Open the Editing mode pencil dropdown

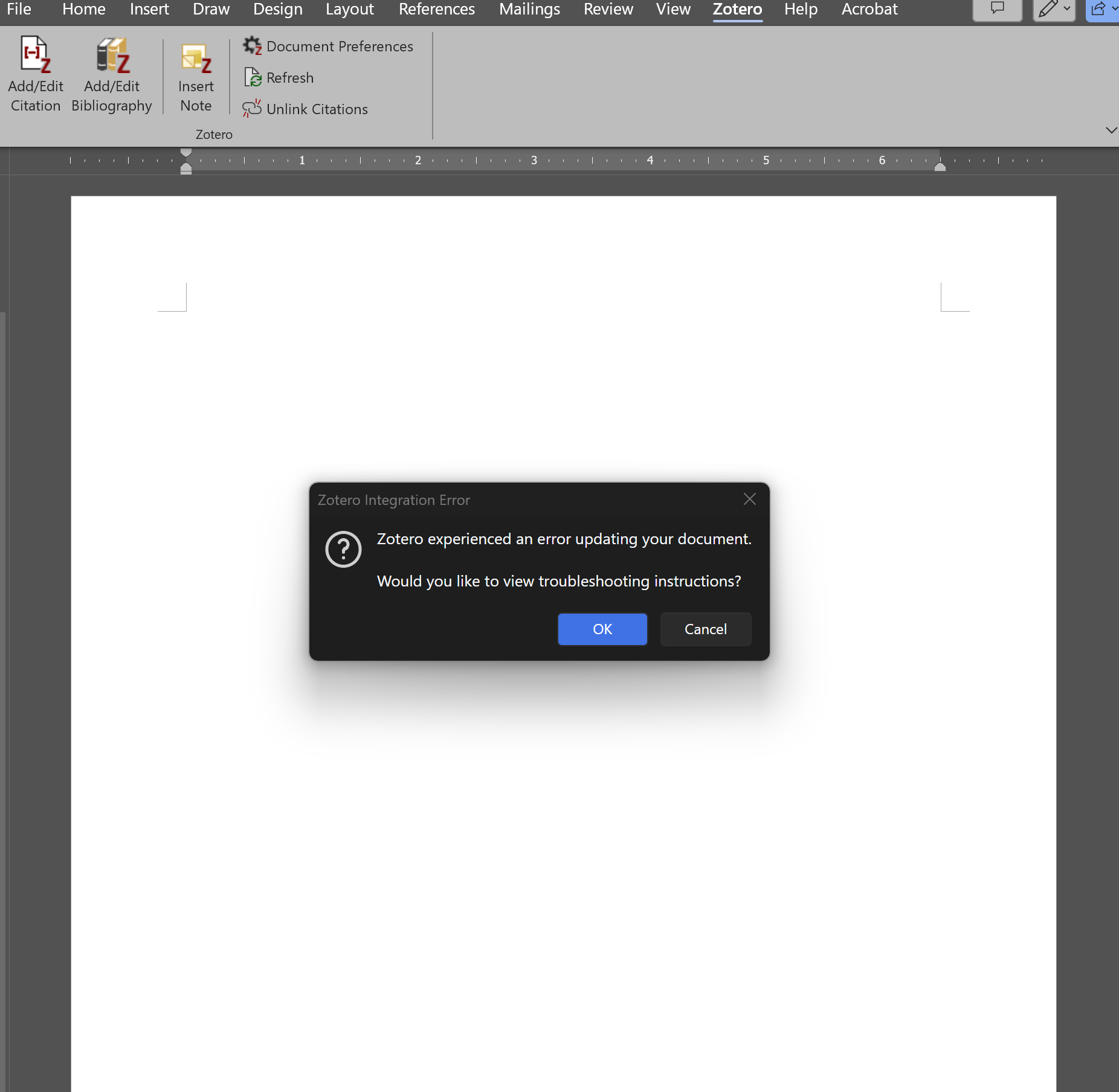(x=1054, y=9)
